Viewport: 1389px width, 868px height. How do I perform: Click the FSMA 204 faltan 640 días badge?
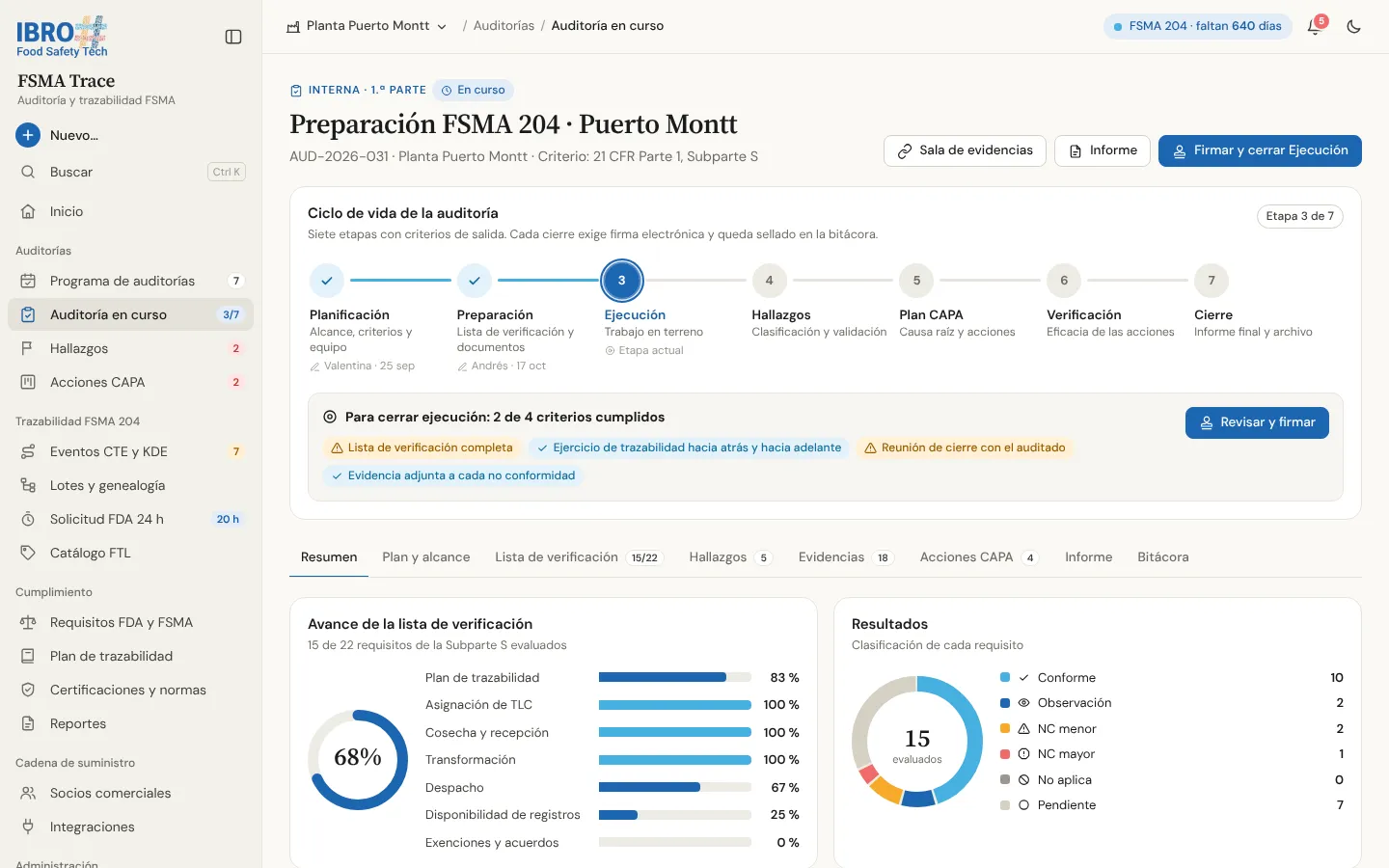(x=1197, y=26)
